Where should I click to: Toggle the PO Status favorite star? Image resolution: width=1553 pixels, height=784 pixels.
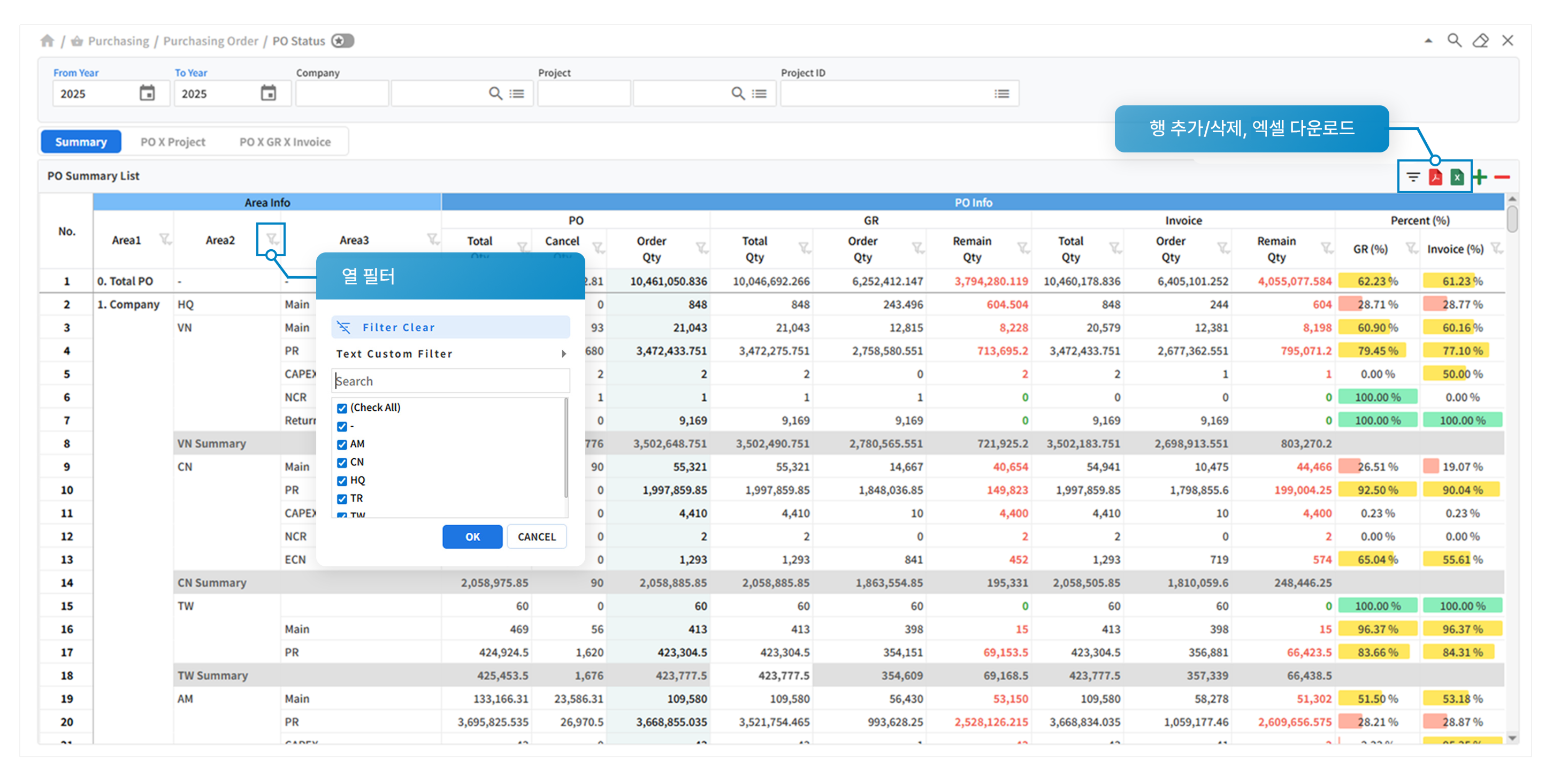pyautogui.click(x=342, y=41)
